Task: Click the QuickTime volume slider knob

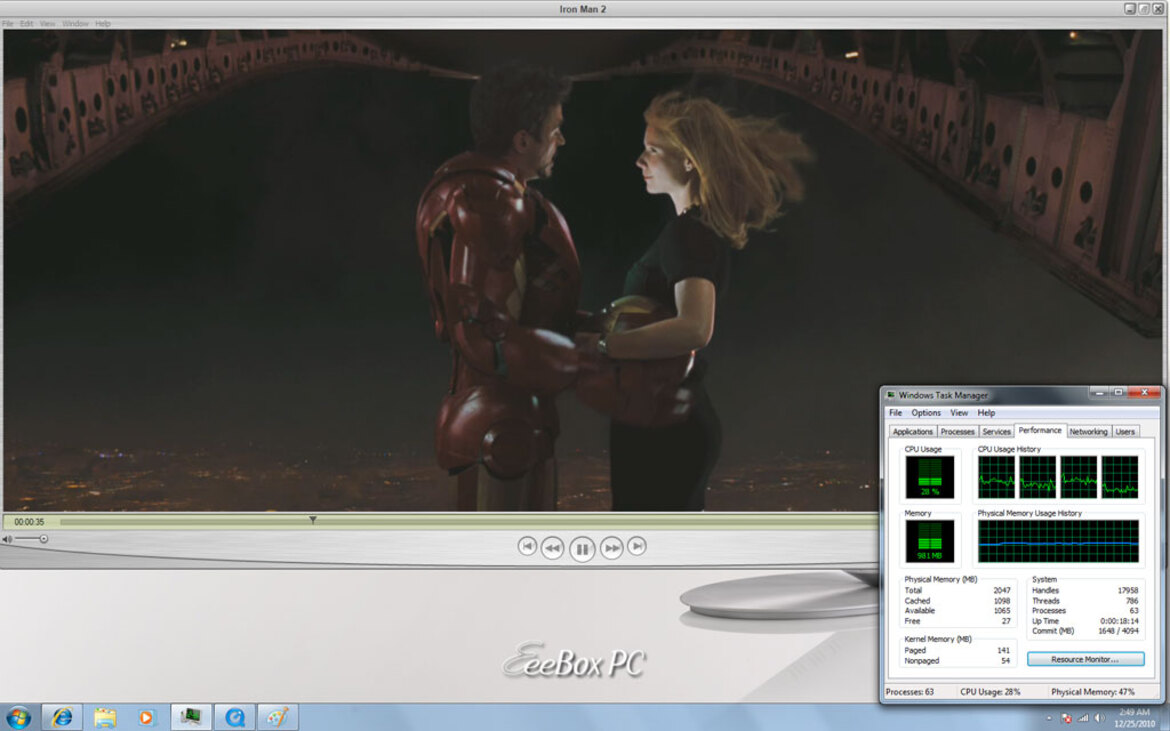Action: 43,539
